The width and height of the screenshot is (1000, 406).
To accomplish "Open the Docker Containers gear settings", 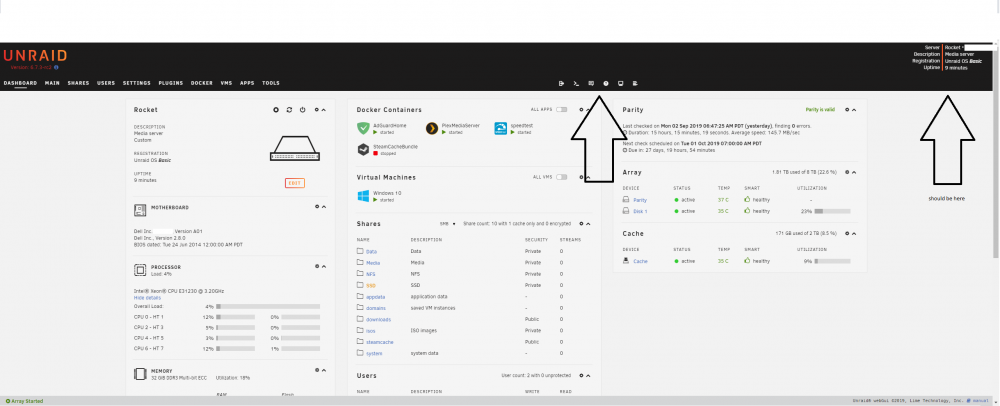I will click(580, 110).
